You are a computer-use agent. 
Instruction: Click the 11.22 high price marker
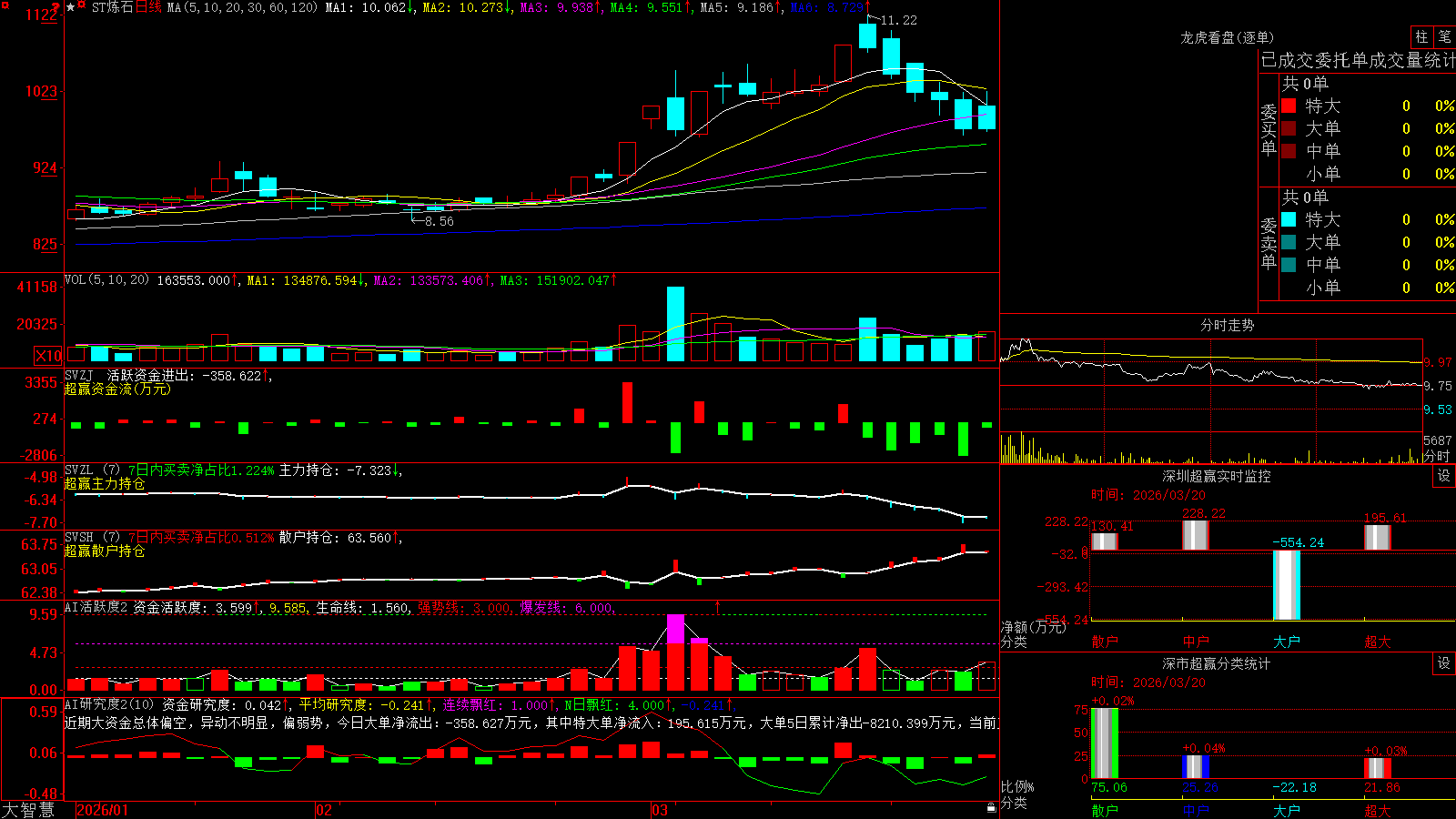899,20
